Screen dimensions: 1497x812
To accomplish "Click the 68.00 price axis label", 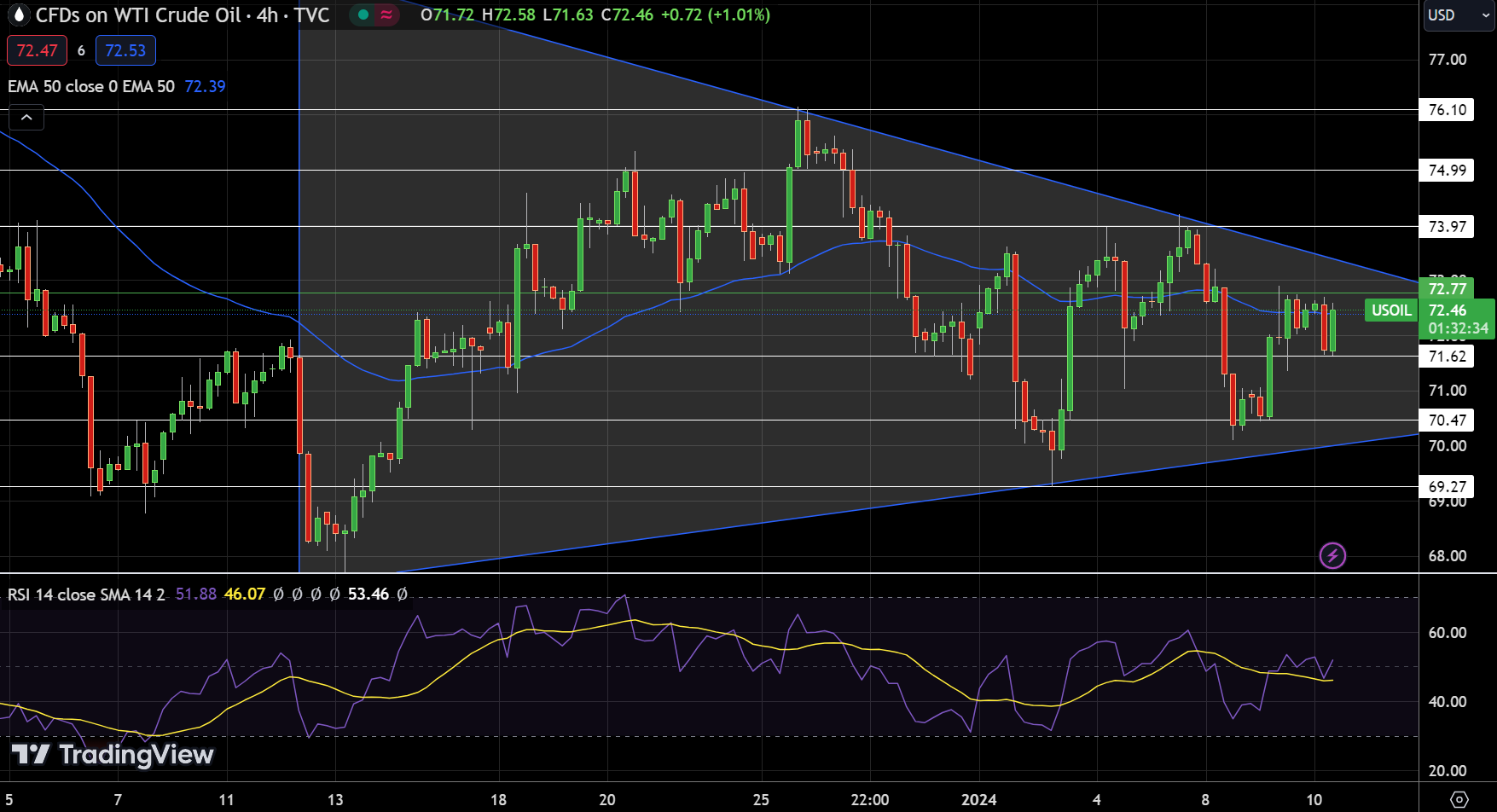I will coord(1448,556).
